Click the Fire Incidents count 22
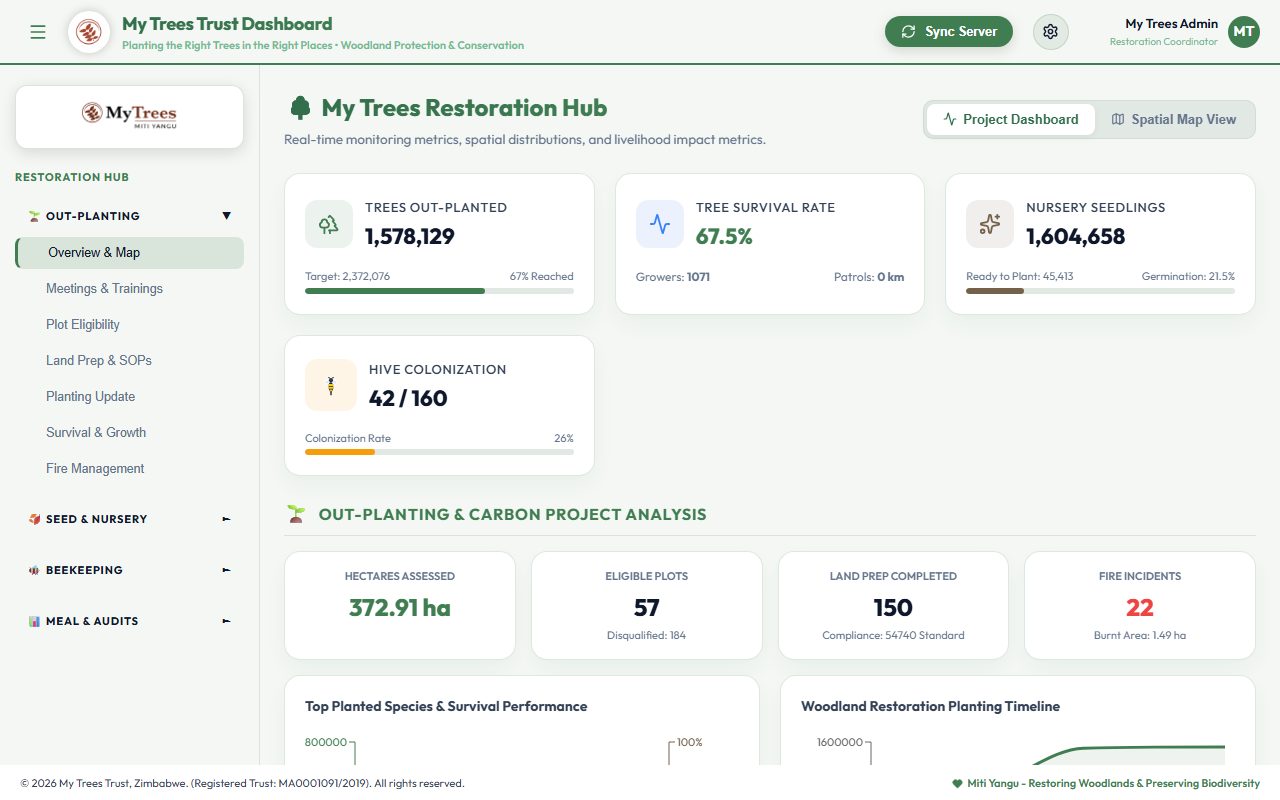This screenshot has height=800, width=1280. point(1140,608)
